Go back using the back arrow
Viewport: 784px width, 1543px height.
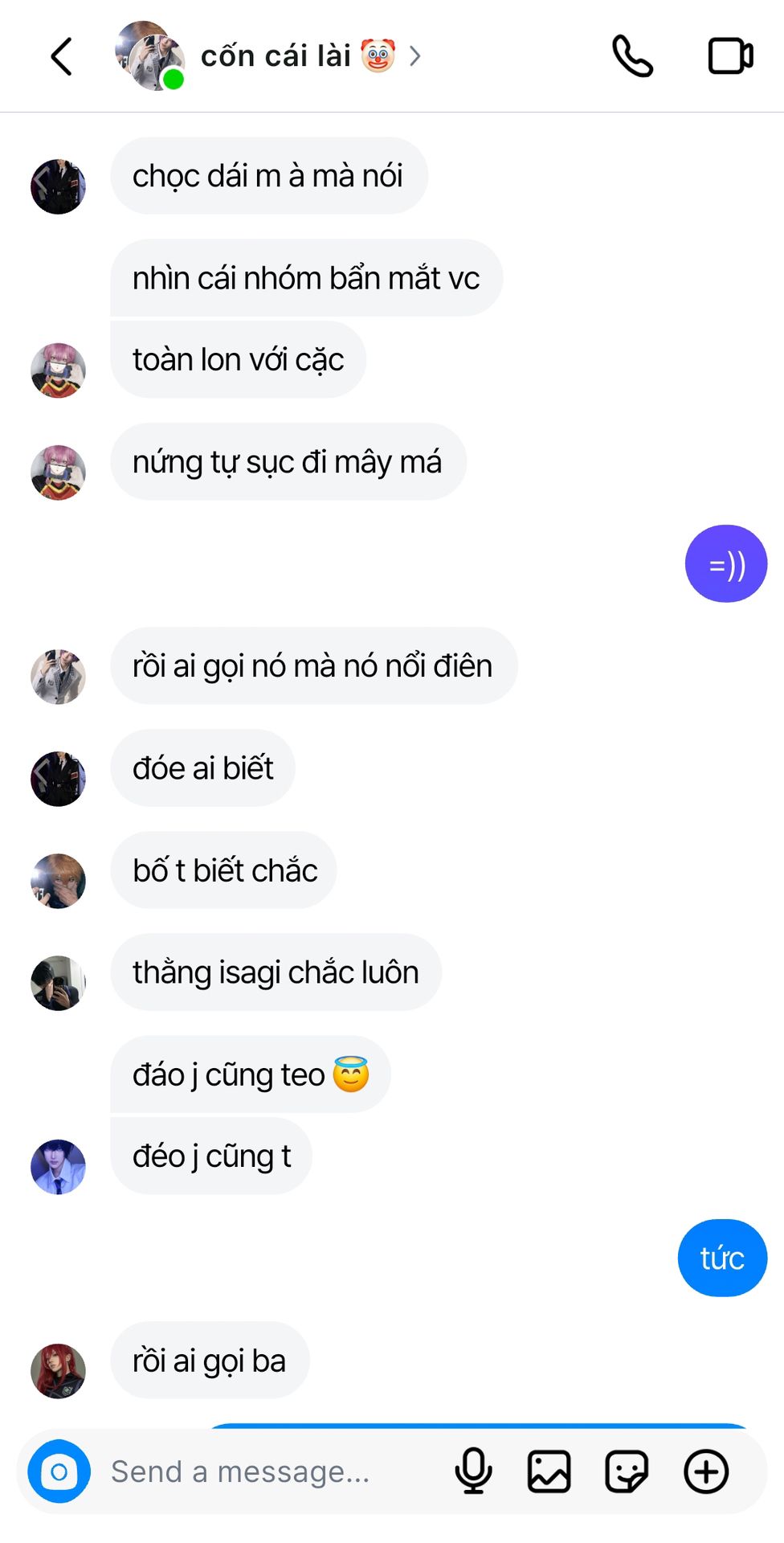coord(62,56)
